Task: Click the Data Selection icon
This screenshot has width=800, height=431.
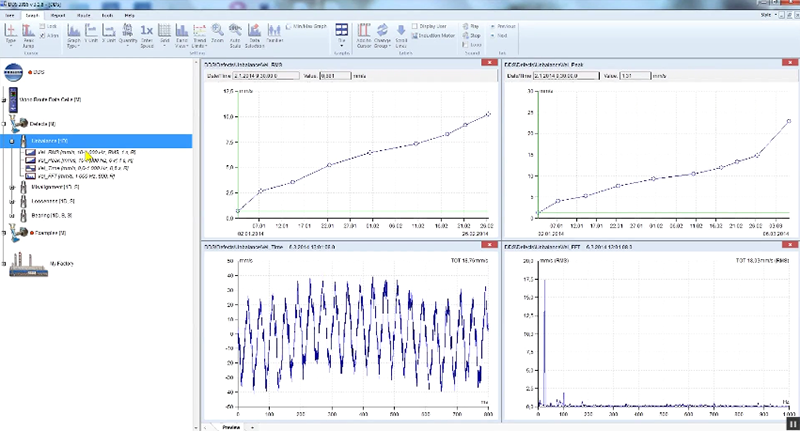Action: tap(256, 32)
